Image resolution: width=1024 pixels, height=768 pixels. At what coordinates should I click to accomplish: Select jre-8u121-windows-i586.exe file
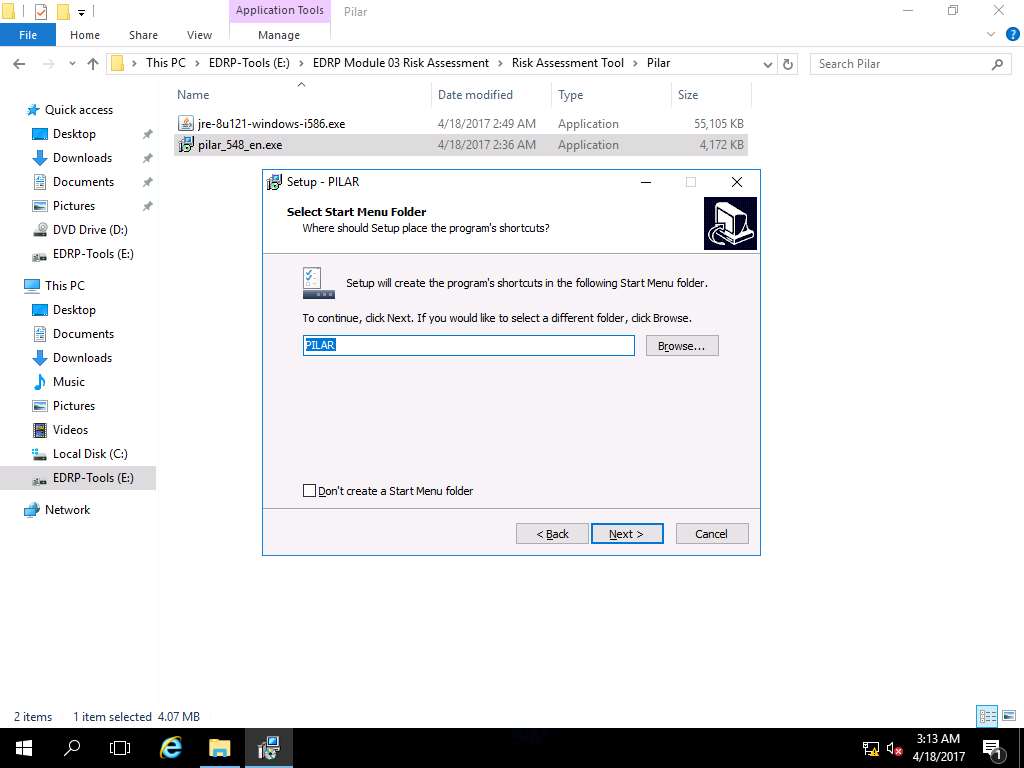[271, 123]
